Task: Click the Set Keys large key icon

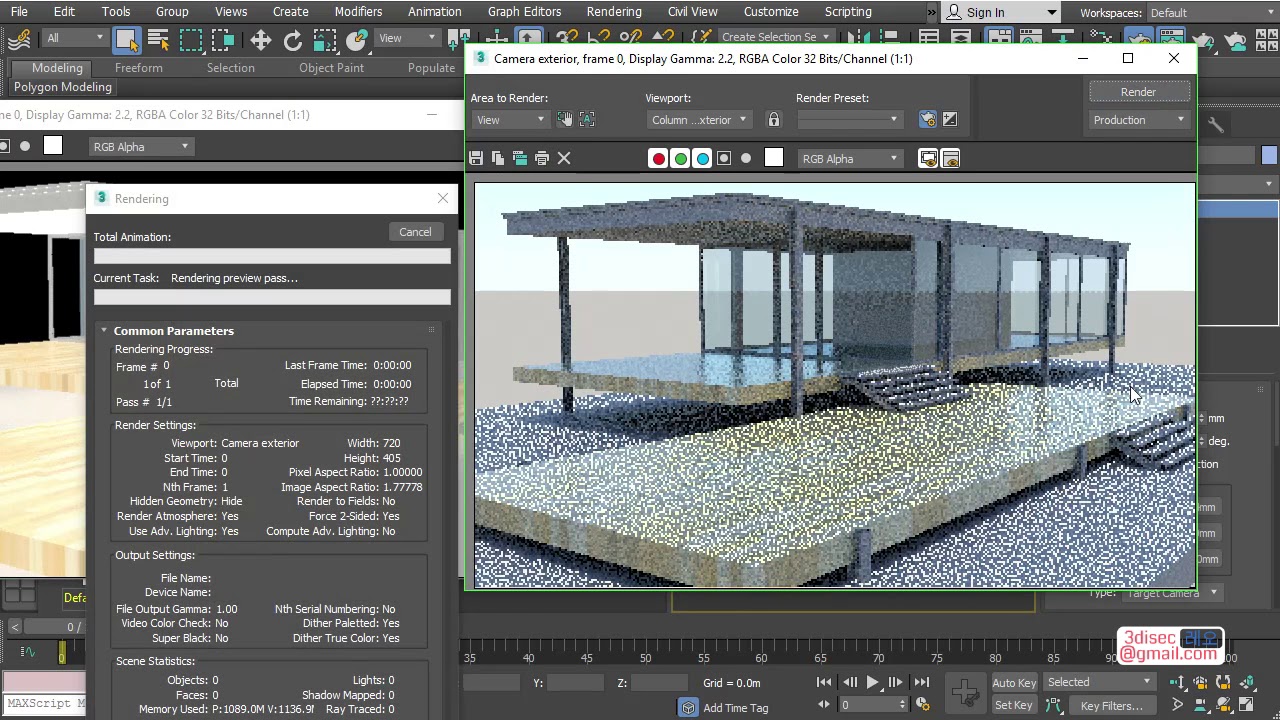Action: [x=965, y=693]
